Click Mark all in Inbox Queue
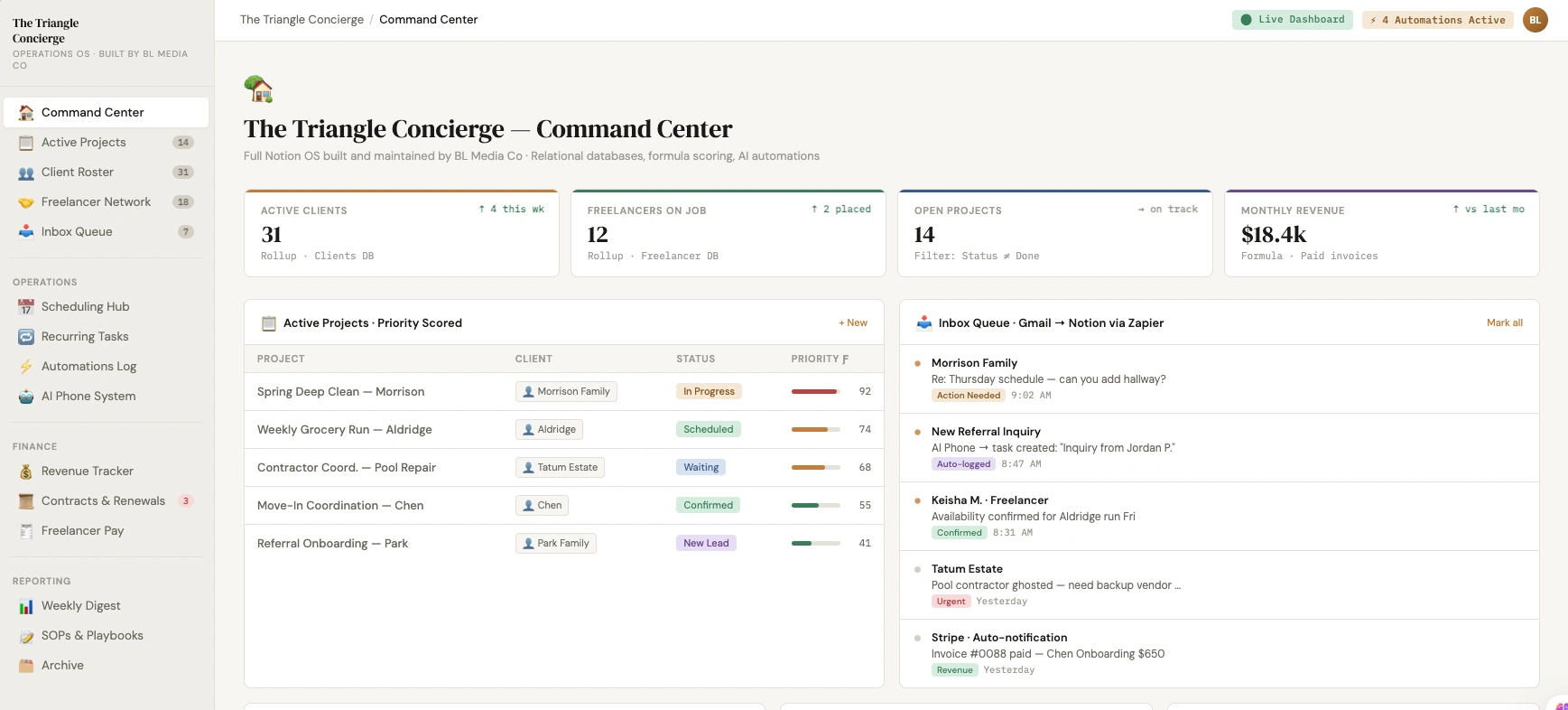 (1504, 322)
